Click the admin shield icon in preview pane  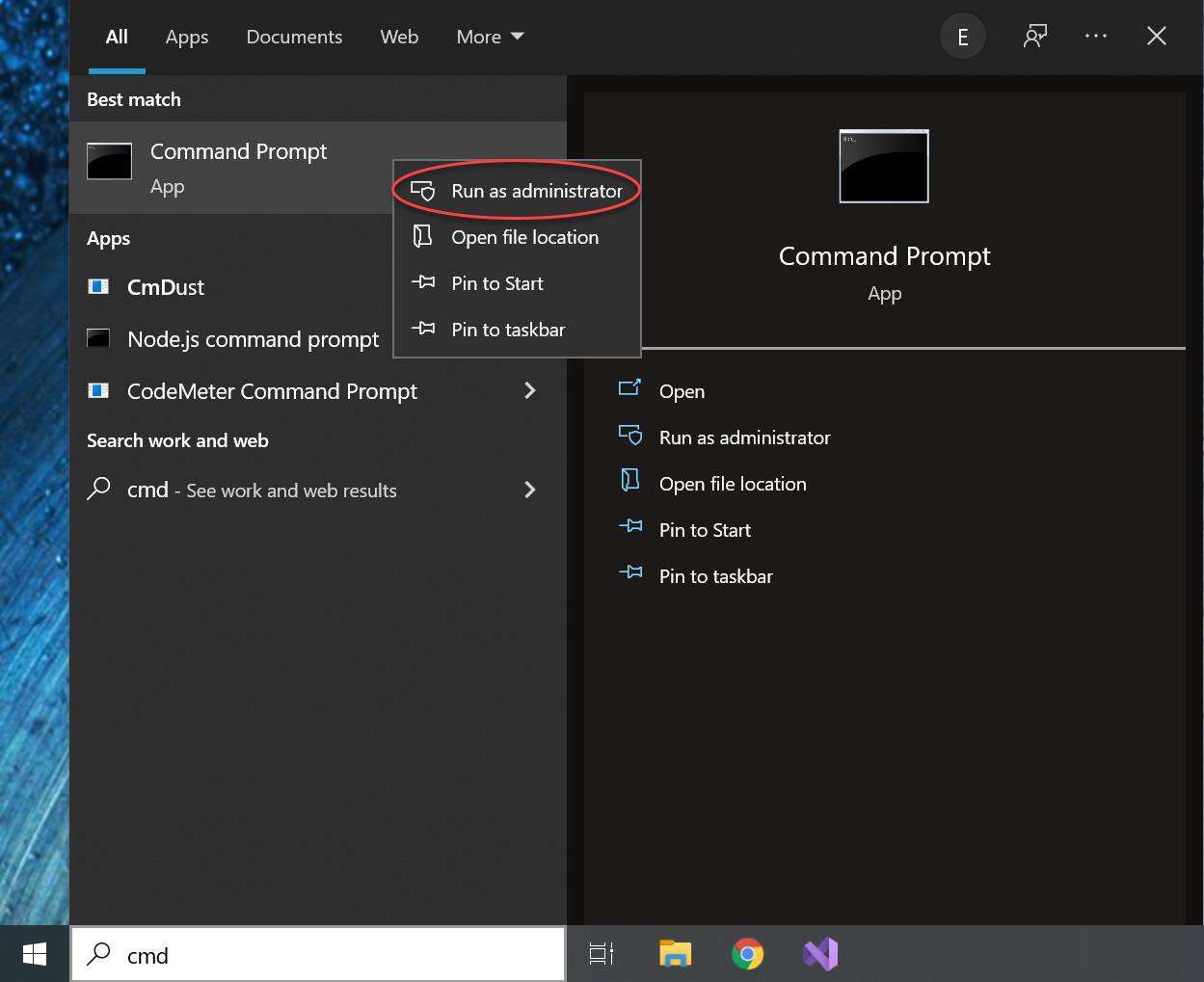[x=630, y=436]
